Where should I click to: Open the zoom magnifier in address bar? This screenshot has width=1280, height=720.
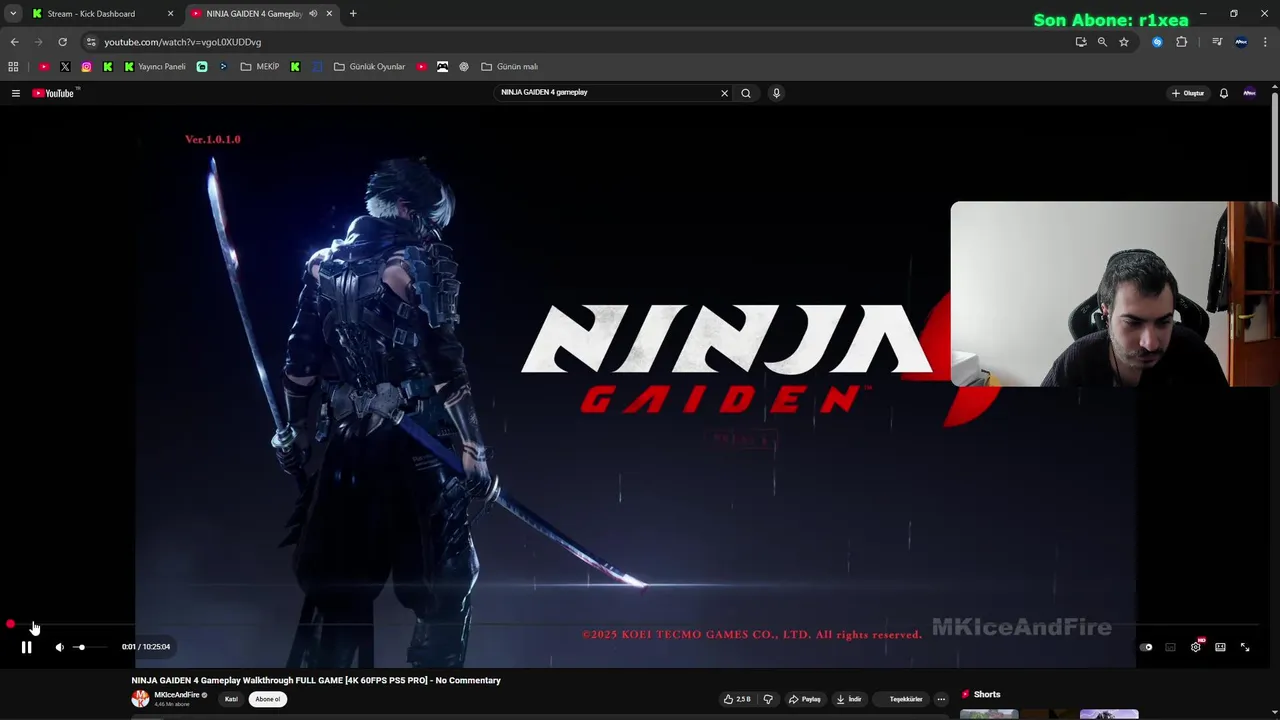pyautogui.click(x=1102, y=42)
